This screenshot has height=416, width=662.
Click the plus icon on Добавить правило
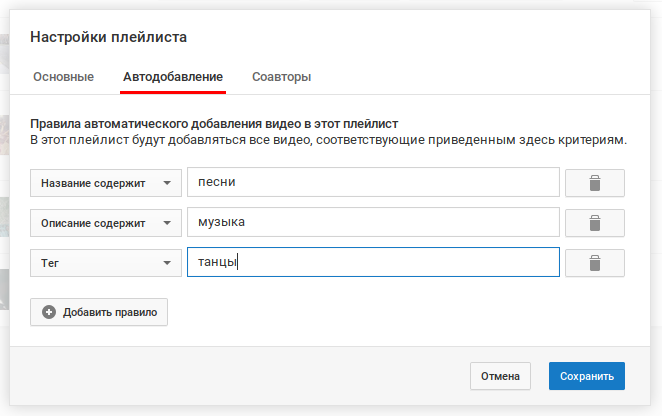pos(49,312)
